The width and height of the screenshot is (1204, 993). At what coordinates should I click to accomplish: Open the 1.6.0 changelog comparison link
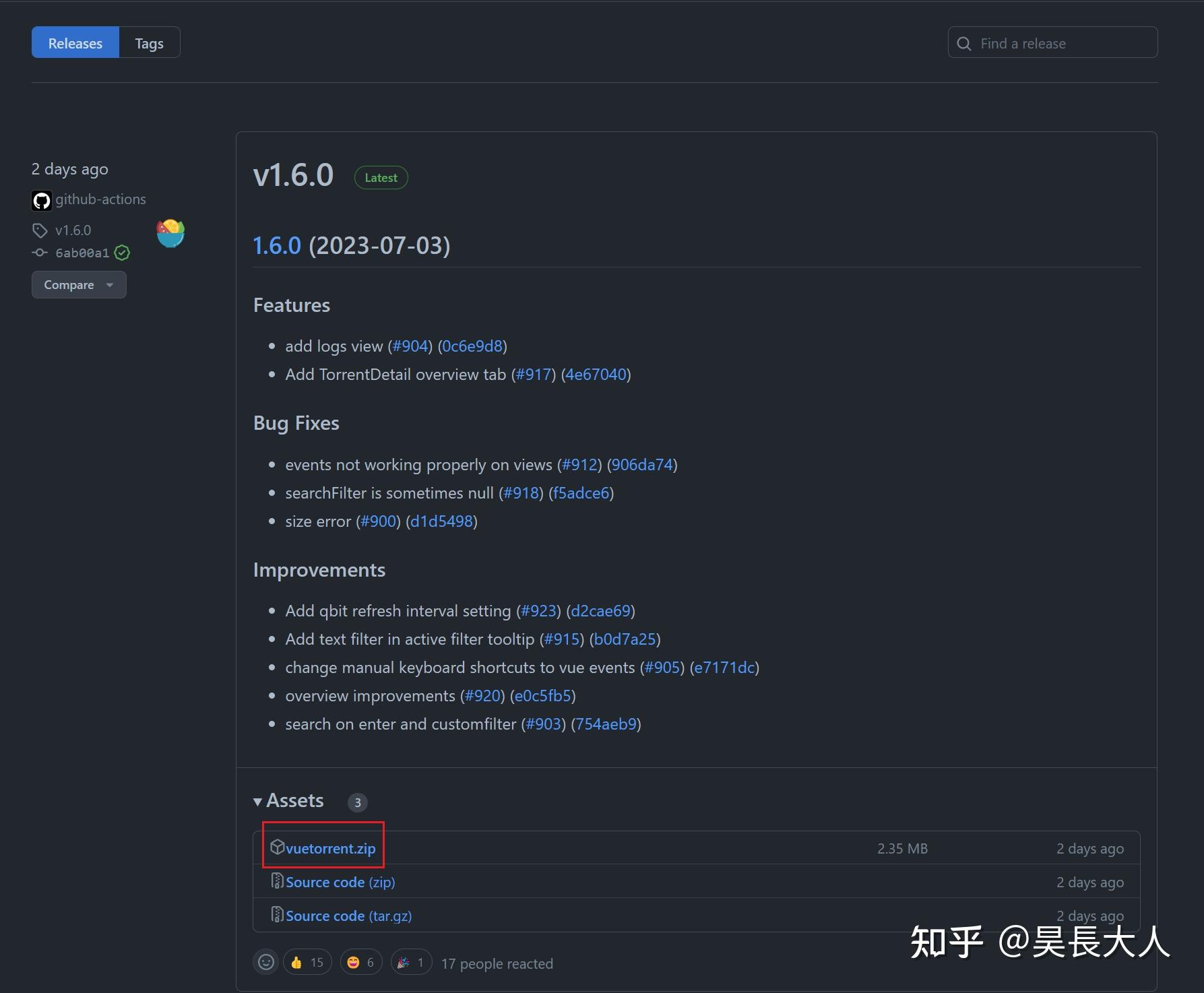pyautogui.click(x=277, y=245)
